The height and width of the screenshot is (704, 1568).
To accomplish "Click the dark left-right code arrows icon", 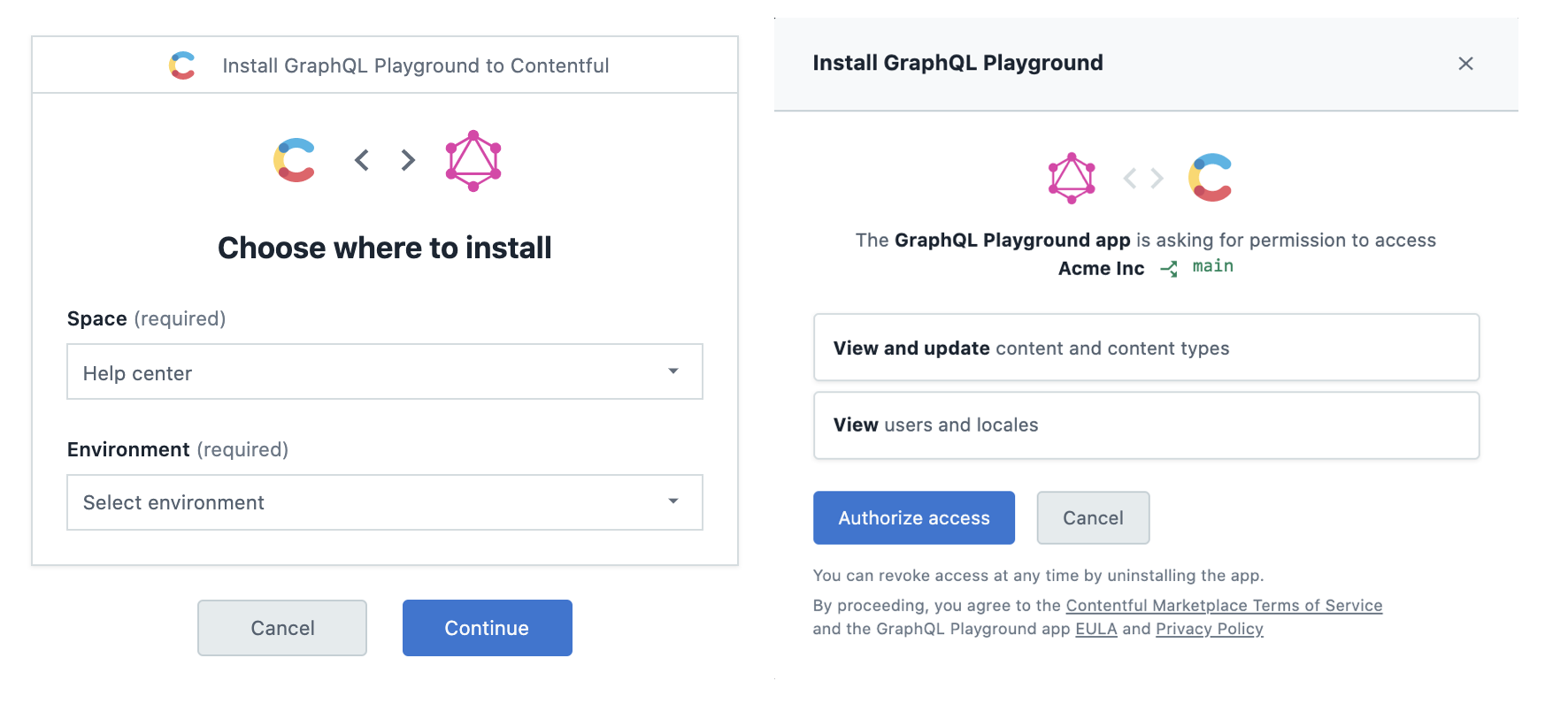I will pyautogui.click(x=385, y=160).
